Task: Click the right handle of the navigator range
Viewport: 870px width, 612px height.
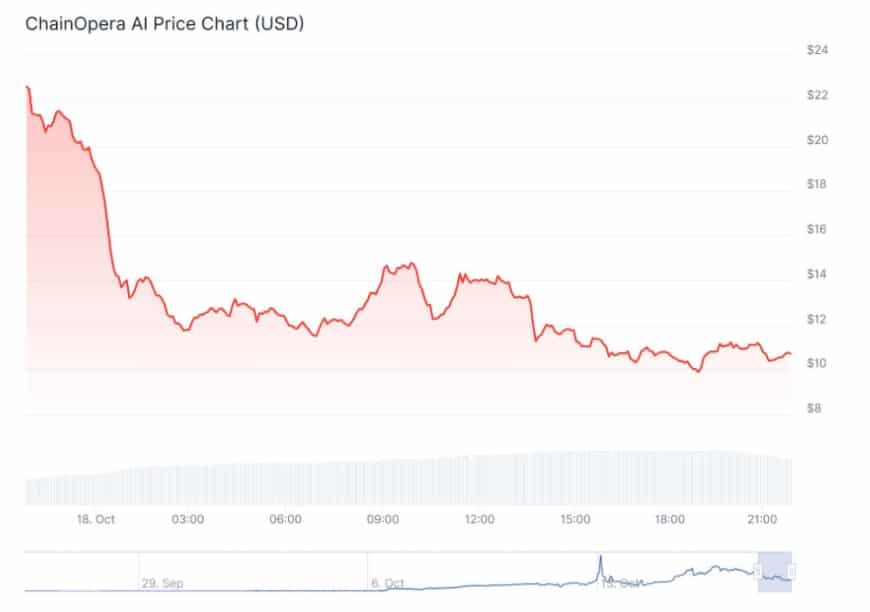Action: tap(791, 572)
